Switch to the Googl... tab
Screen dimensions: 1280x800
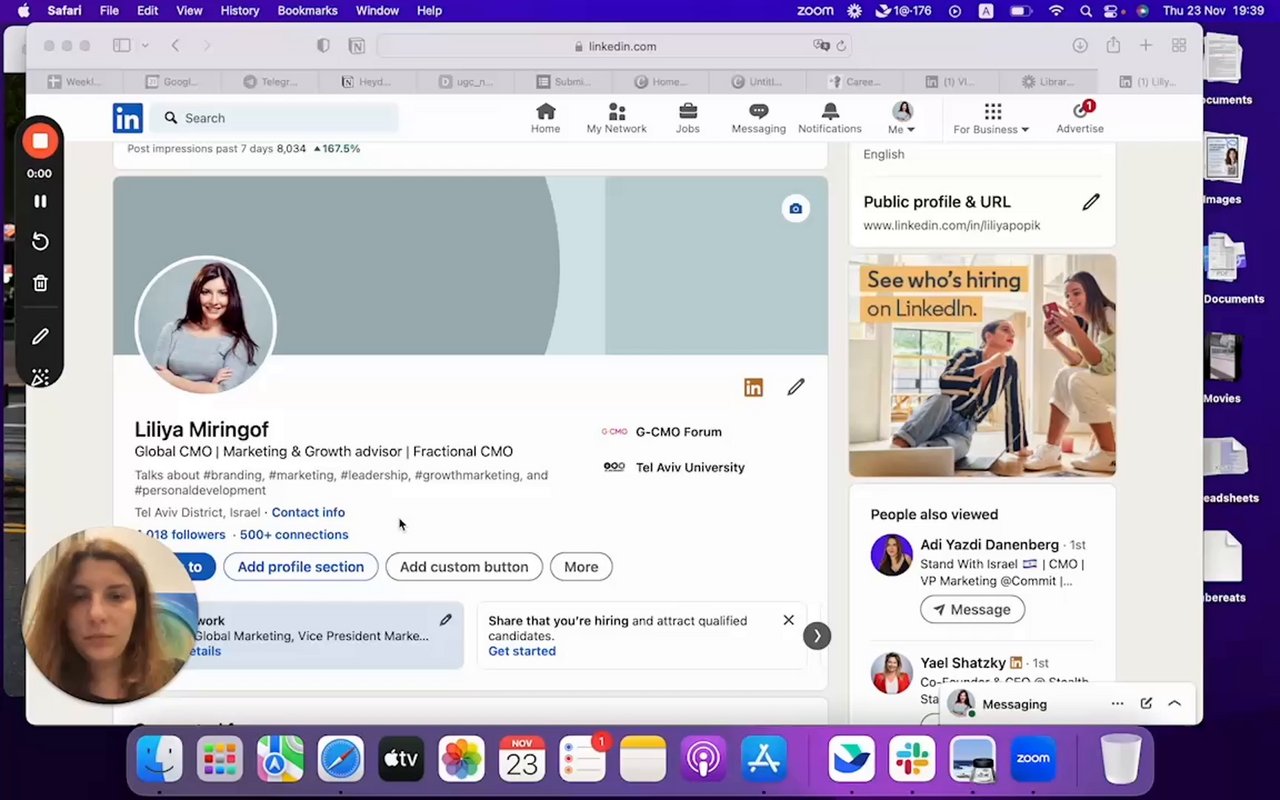tap(172, 82)
